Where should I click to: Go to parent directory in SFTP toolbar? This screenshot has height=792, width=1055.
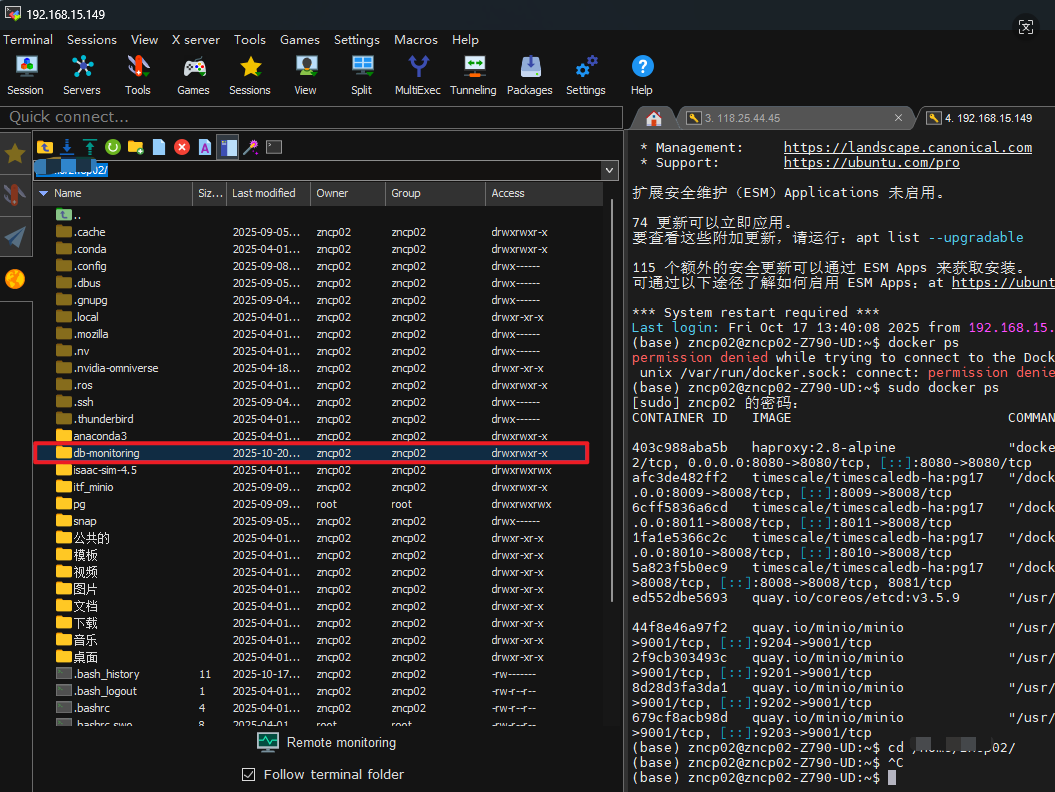[x=45, y=147]
